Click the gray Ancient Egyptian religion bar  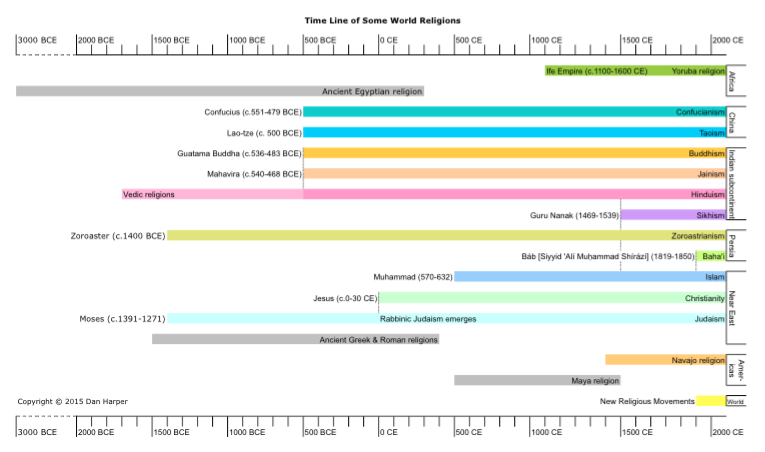coord(219,91)
